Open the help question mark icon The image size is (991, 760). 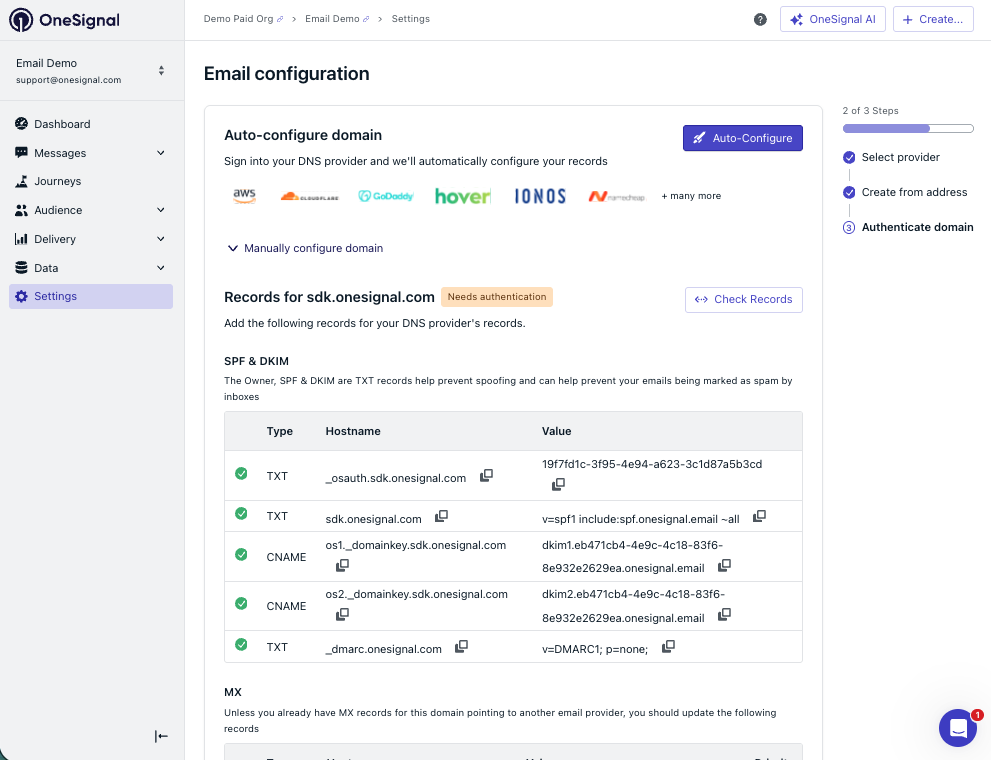tap(760, 20)
